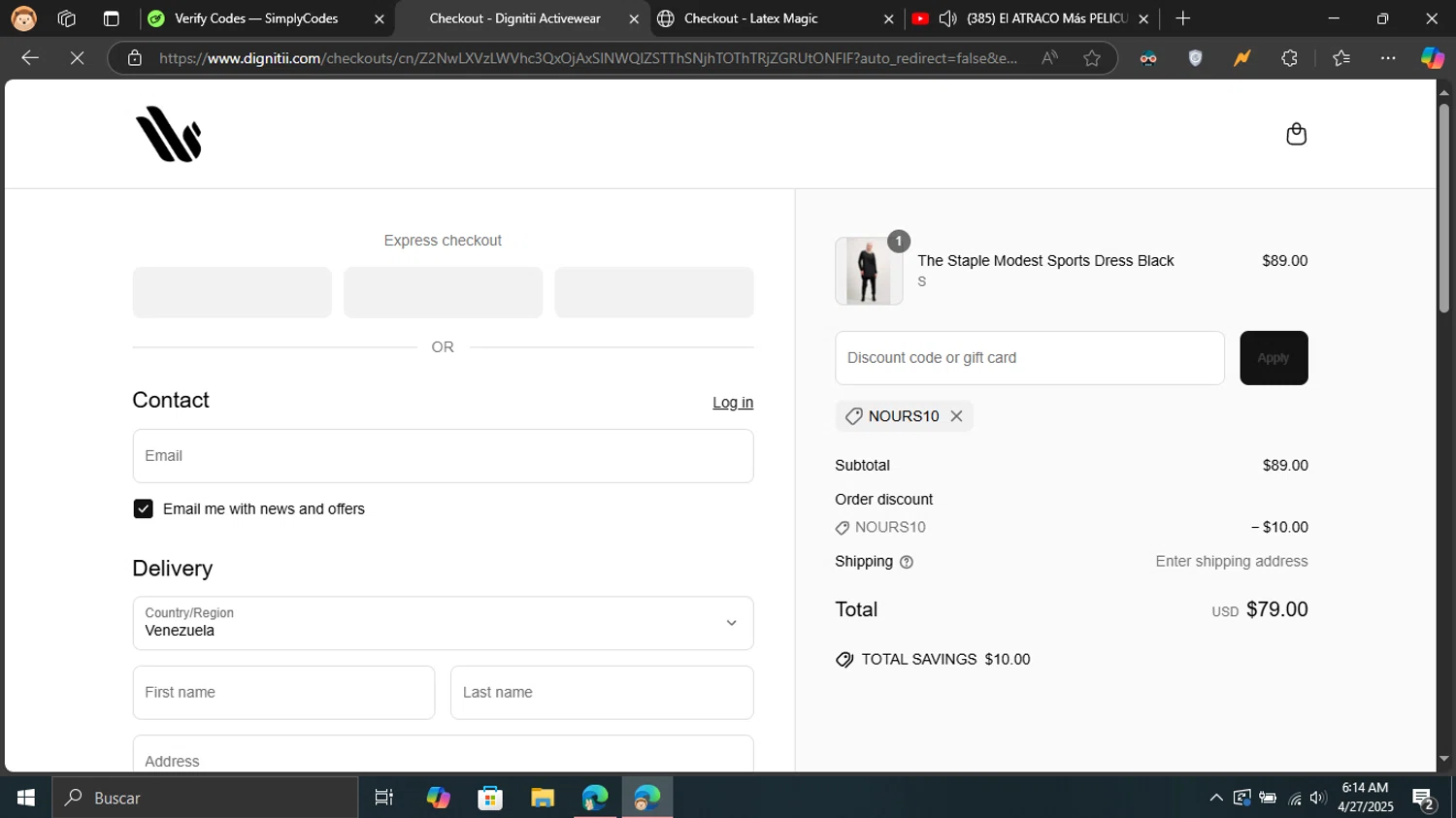Screen dimensions: 1456x818
Task: Click the $79.00 total amount
Action: [x=1276, y=609]
